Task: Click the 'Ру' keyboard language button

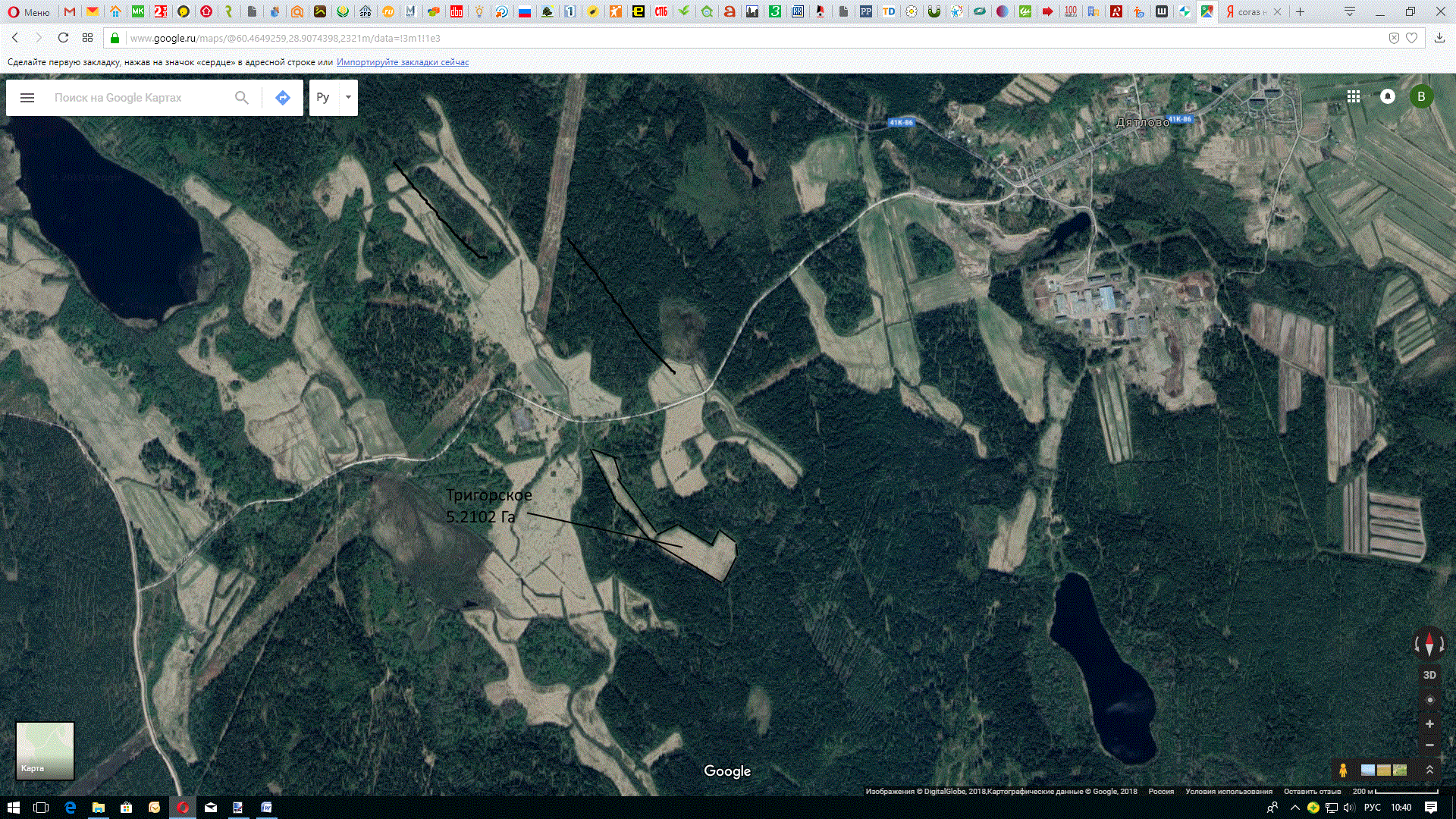Action: [324, 97]
